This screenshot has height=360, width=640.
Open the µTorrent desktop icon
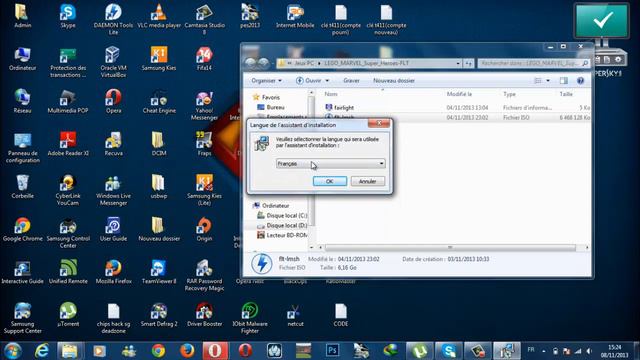[68, 315]
